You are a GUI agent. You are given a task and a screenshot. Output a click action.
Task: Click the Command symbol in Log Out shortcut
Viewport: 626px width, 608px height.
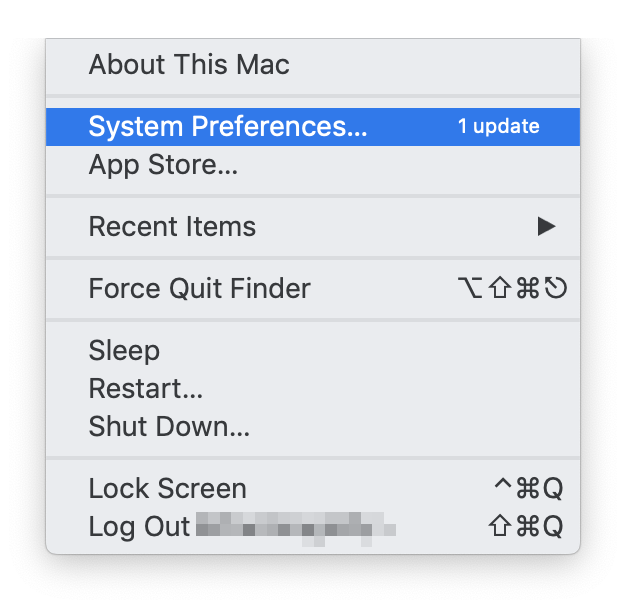pyautogui.click(x=526, y=527)
